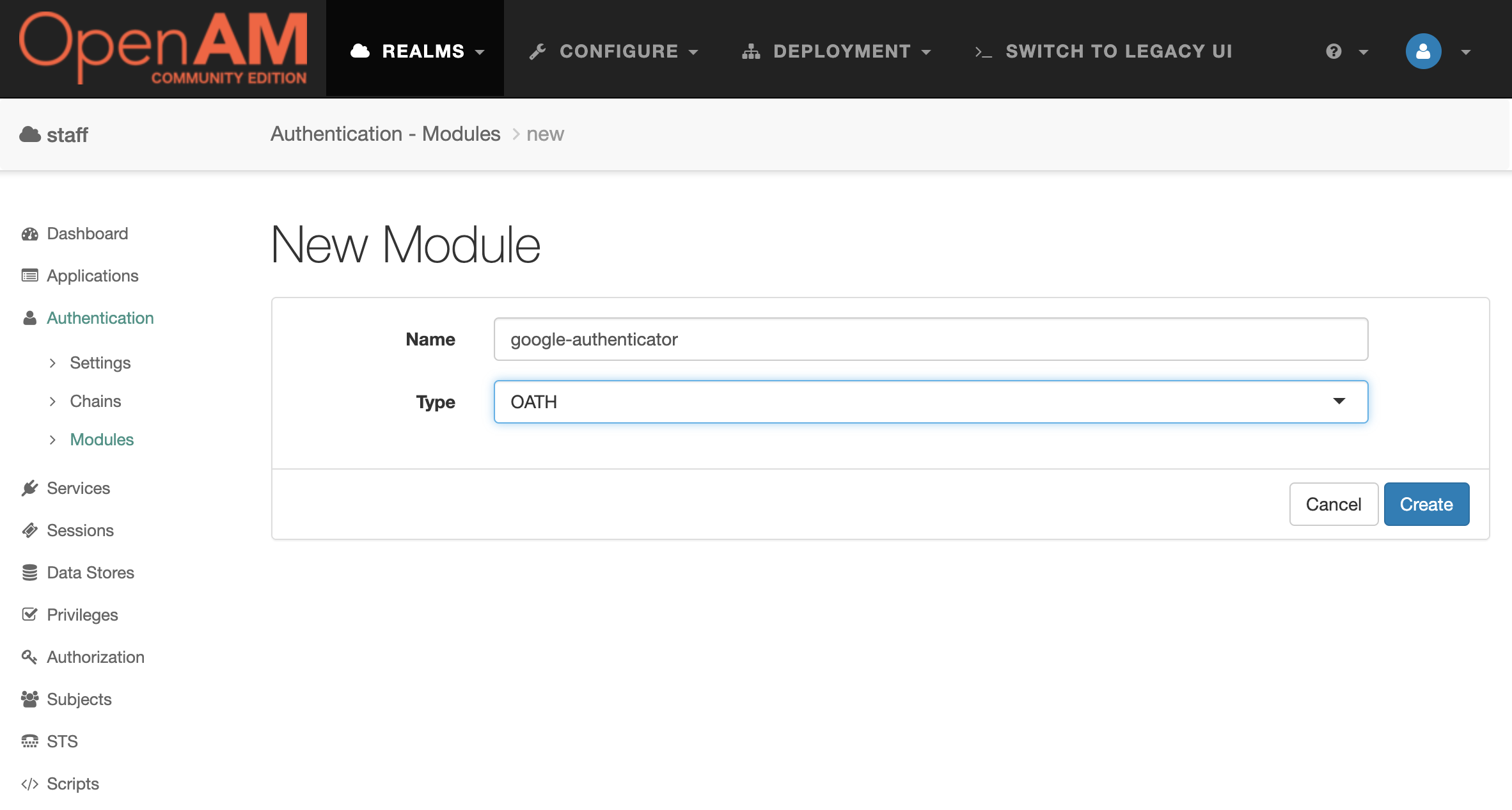Open the Configure menu

point(614,51)
